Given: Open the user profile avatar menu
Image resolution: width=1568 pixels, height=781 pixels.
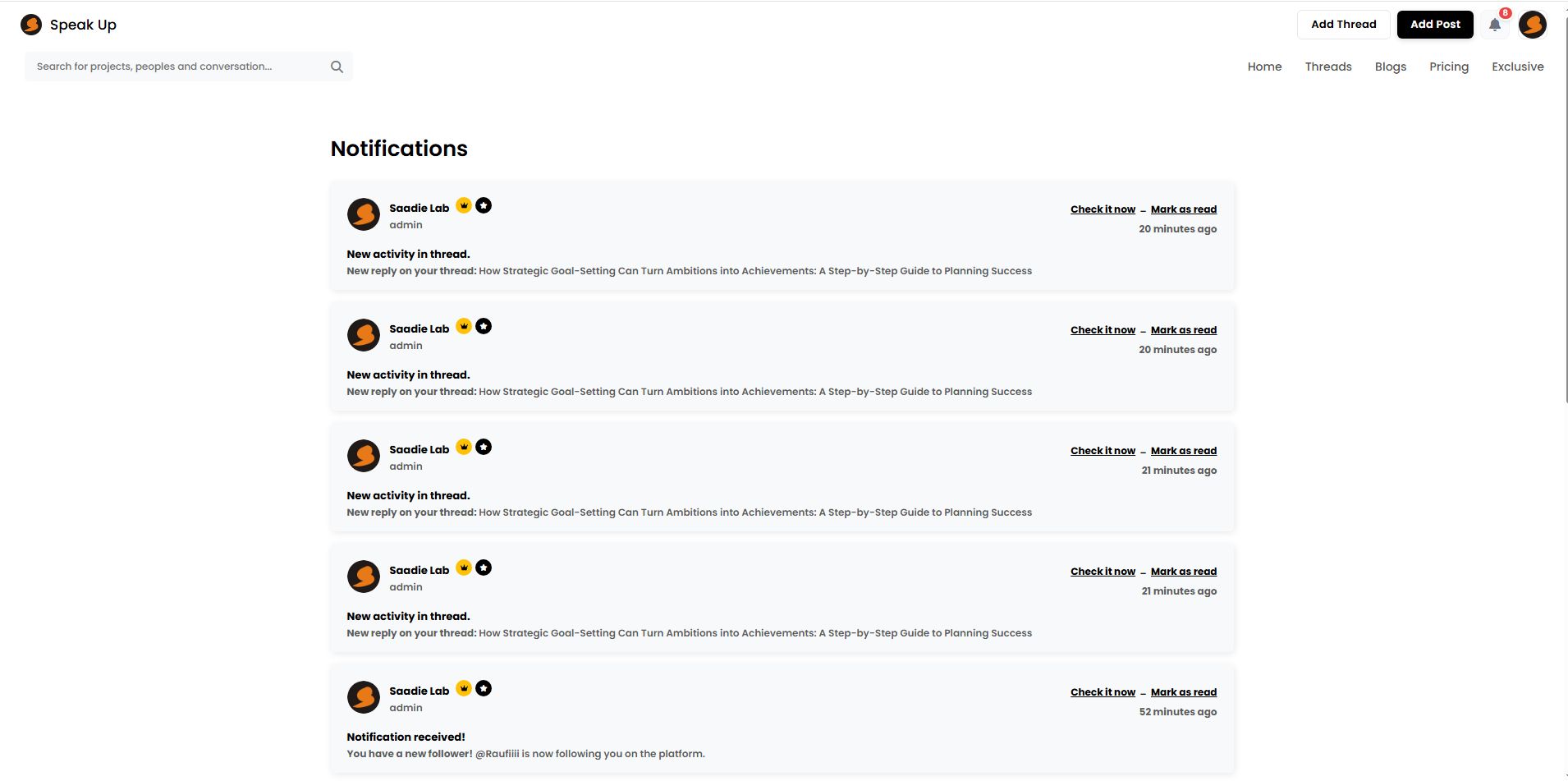Looking at the screenshot, I should (1532, 25).
